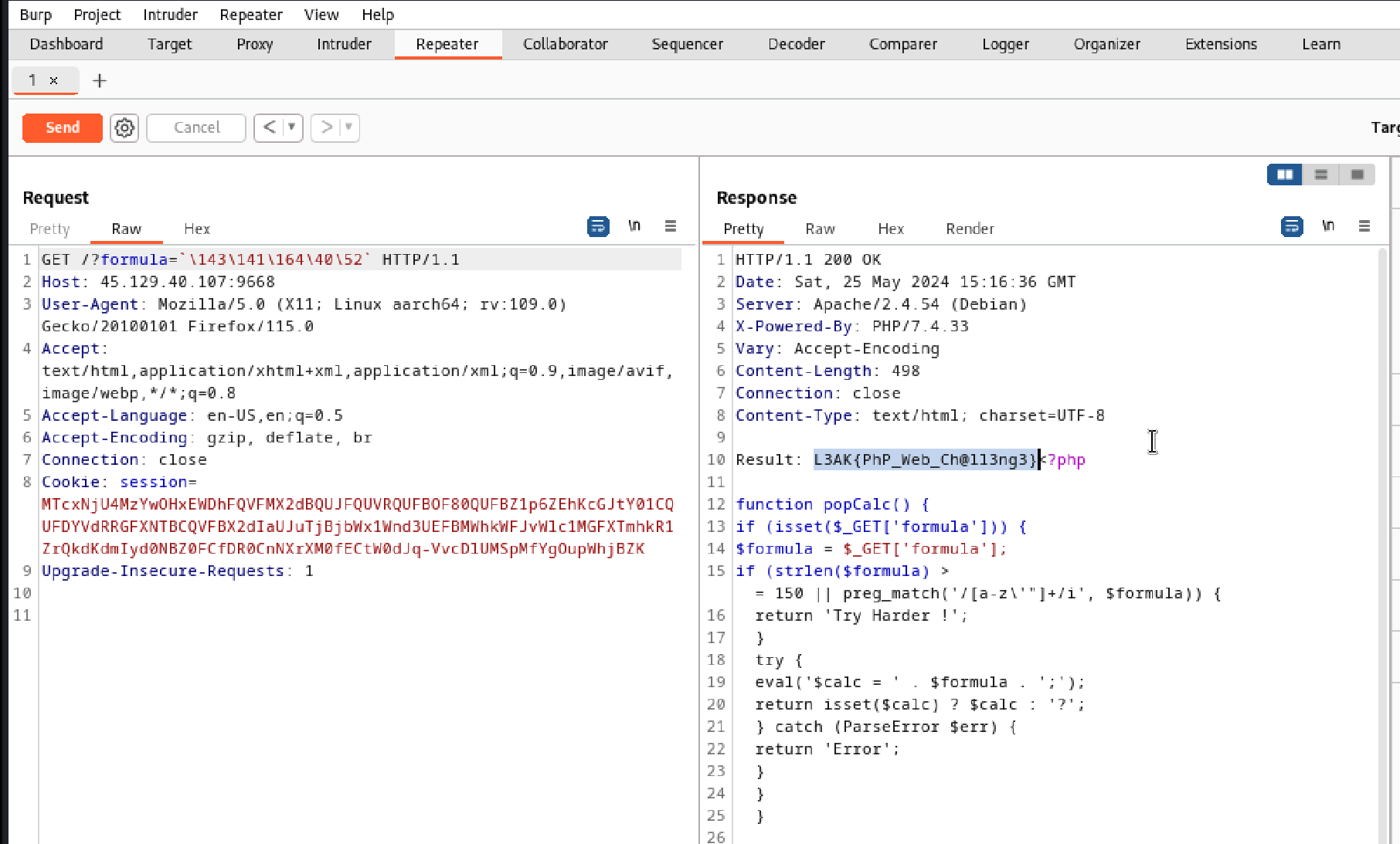Switch to Comparer tab
1400x844 pixels.
(x=903, y=44)
